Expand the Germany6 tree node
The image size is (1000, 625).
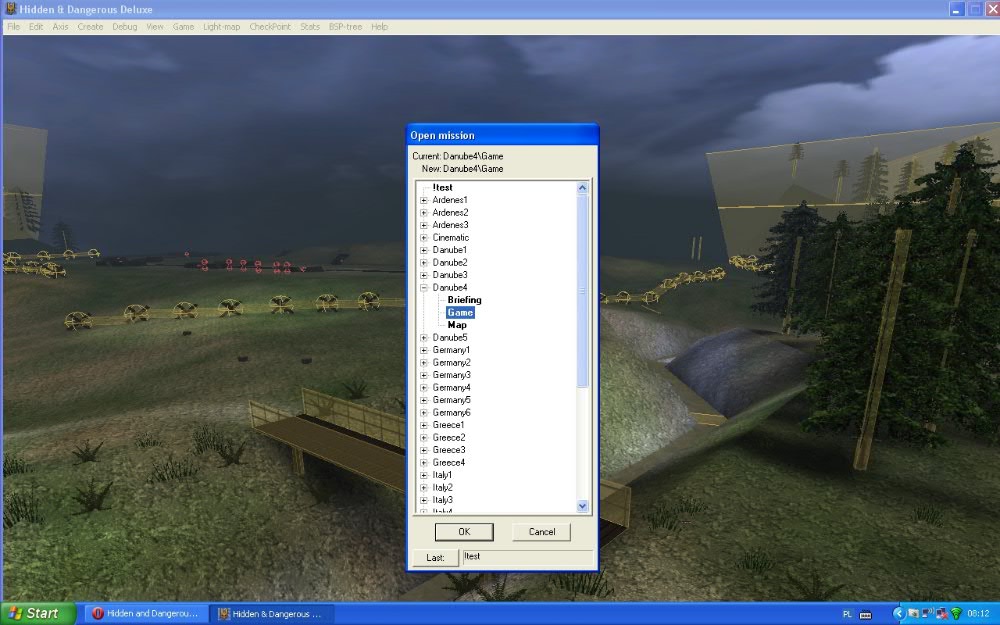[423, 413]
